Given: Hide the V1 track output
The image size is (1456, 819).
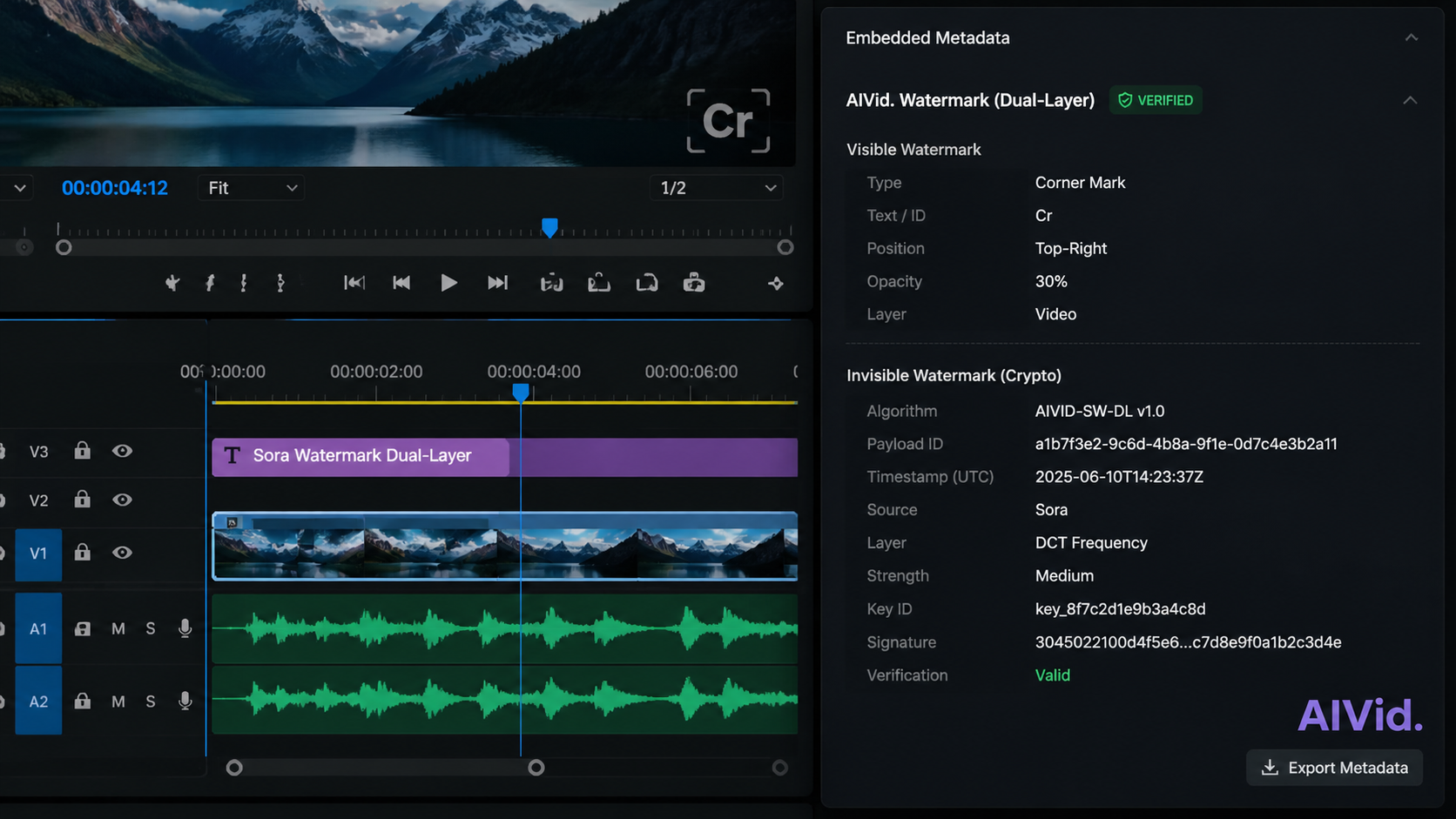Looking at the screenshot, I should pyautogui.click(x=122, y=553).
